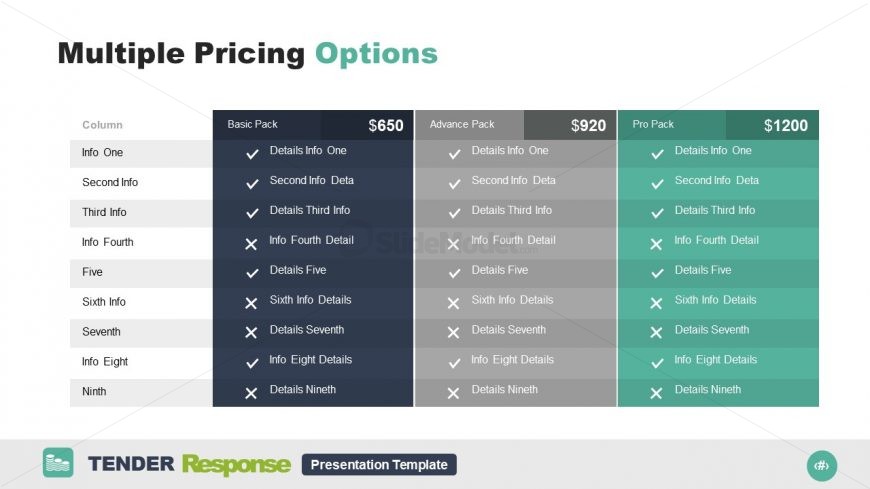This screenshot has height=489, width=870.
Task: Click the $1200 price box
Action: tap(772, 125)
